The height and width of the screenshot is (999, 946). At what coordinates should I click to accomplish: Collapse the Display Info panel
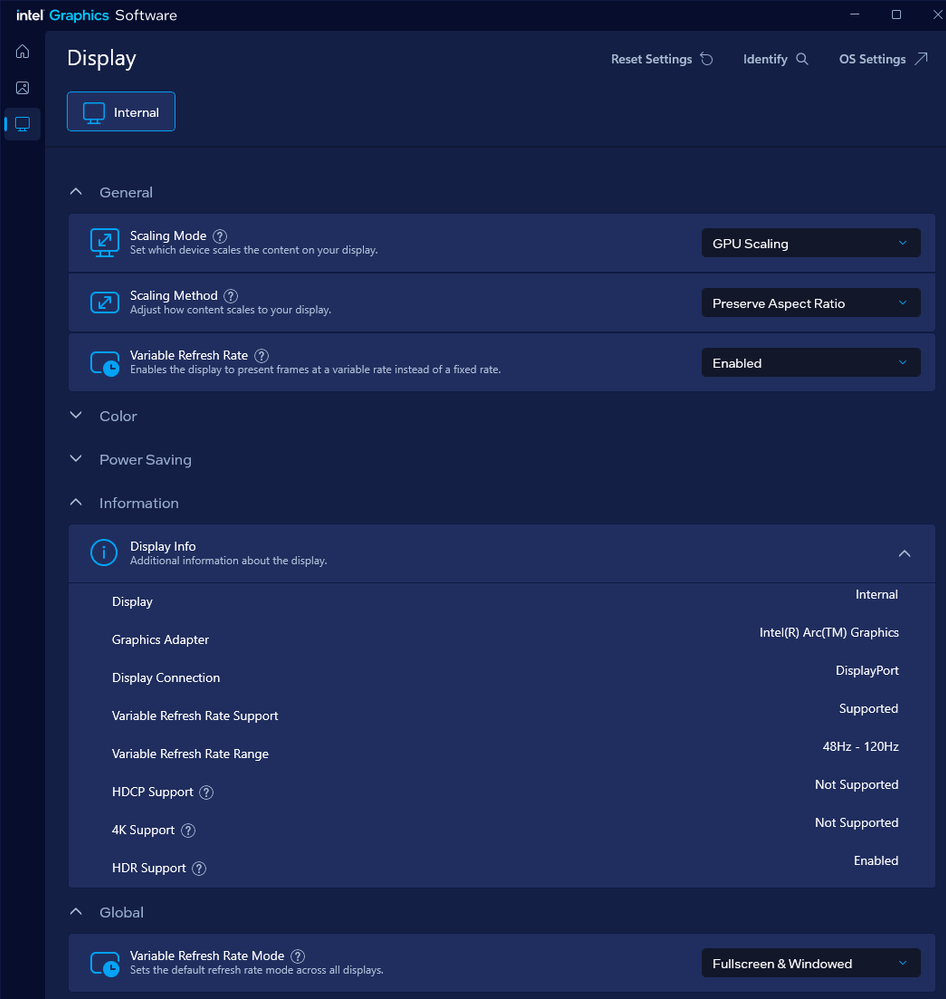tap(904, 554)
